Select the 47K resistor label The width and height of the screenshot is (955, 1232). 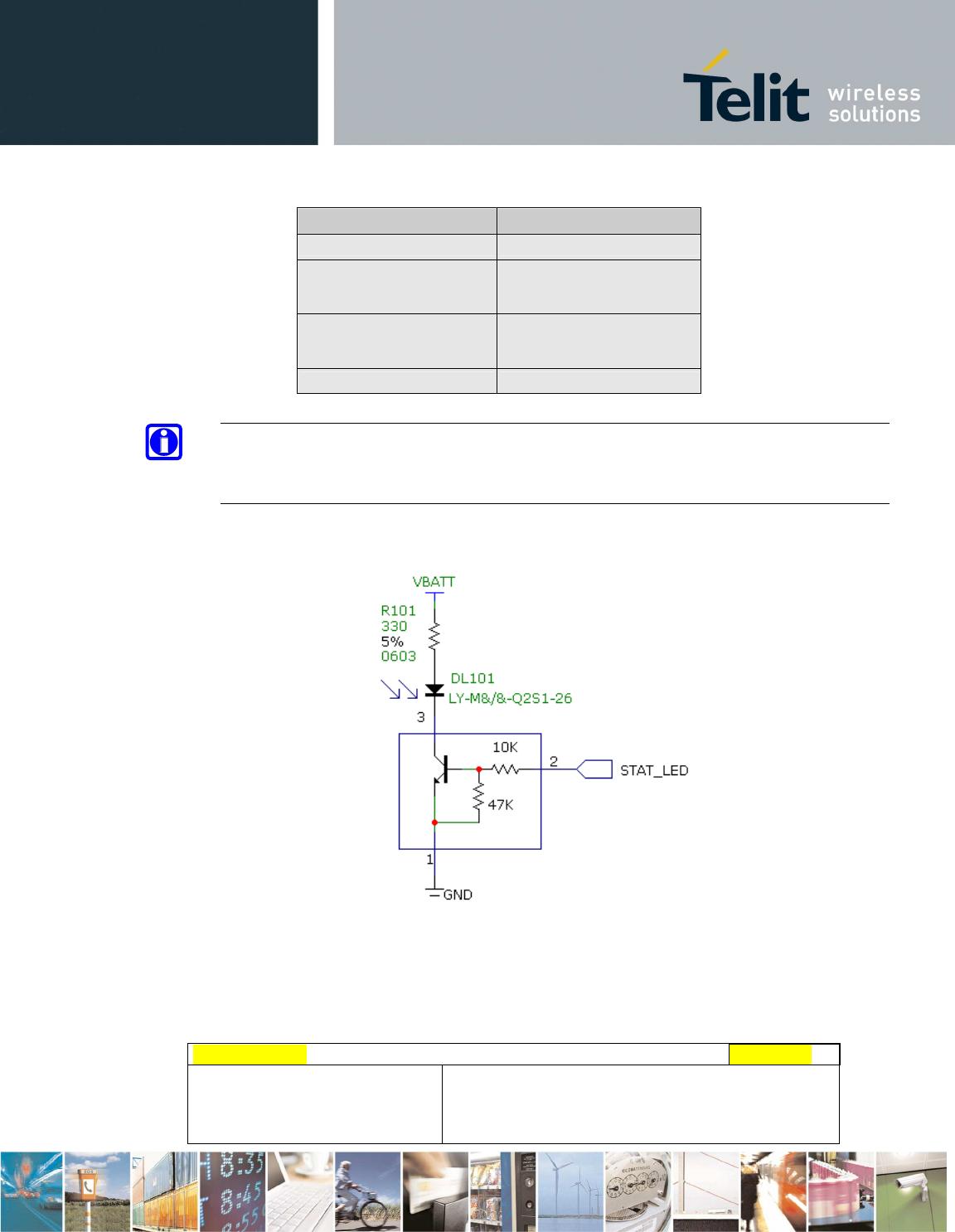(500, 805)
